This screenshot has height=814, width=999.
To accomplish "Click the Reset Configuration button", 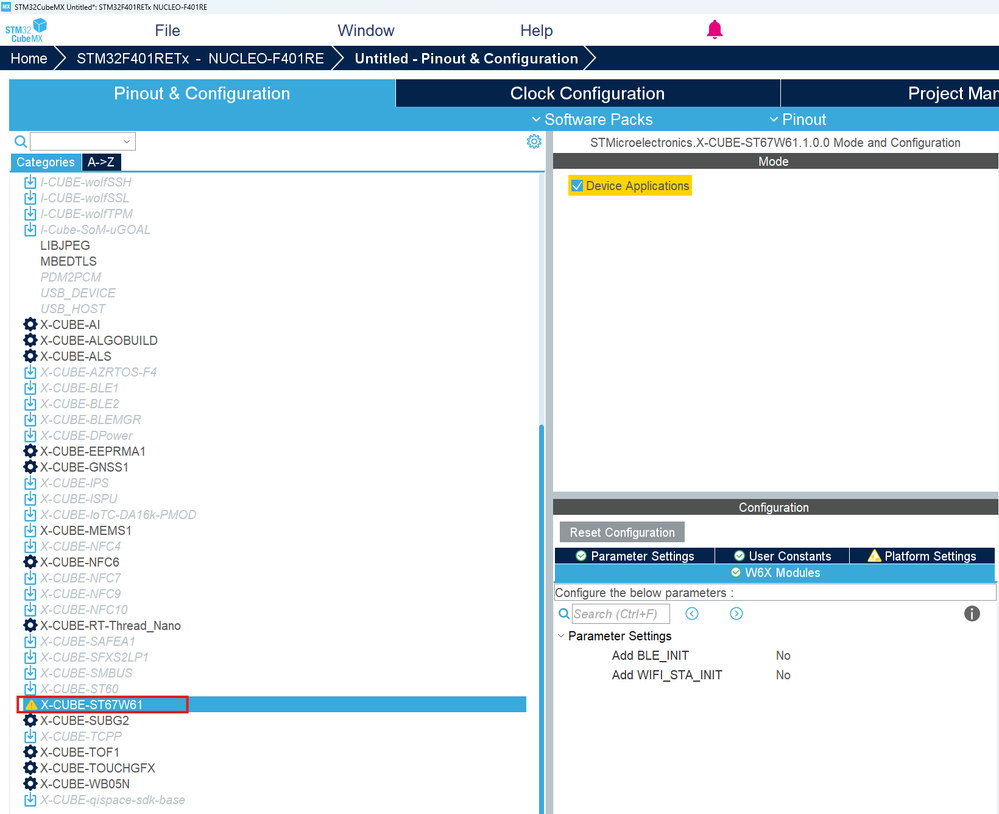I will (622, 532).
